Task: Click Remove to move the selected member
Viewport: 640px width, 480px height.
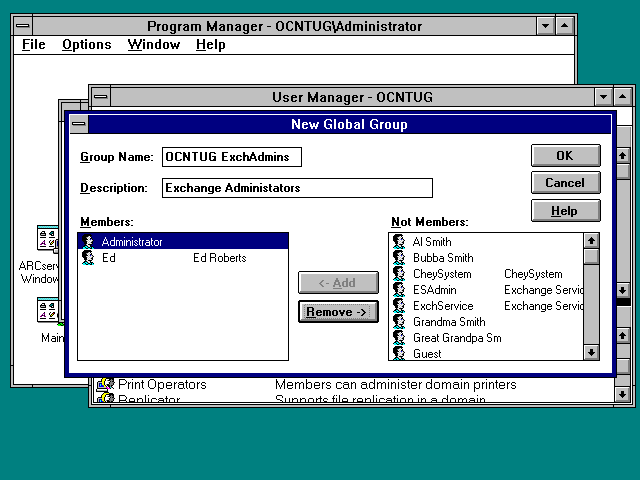Action: (338, 312)
